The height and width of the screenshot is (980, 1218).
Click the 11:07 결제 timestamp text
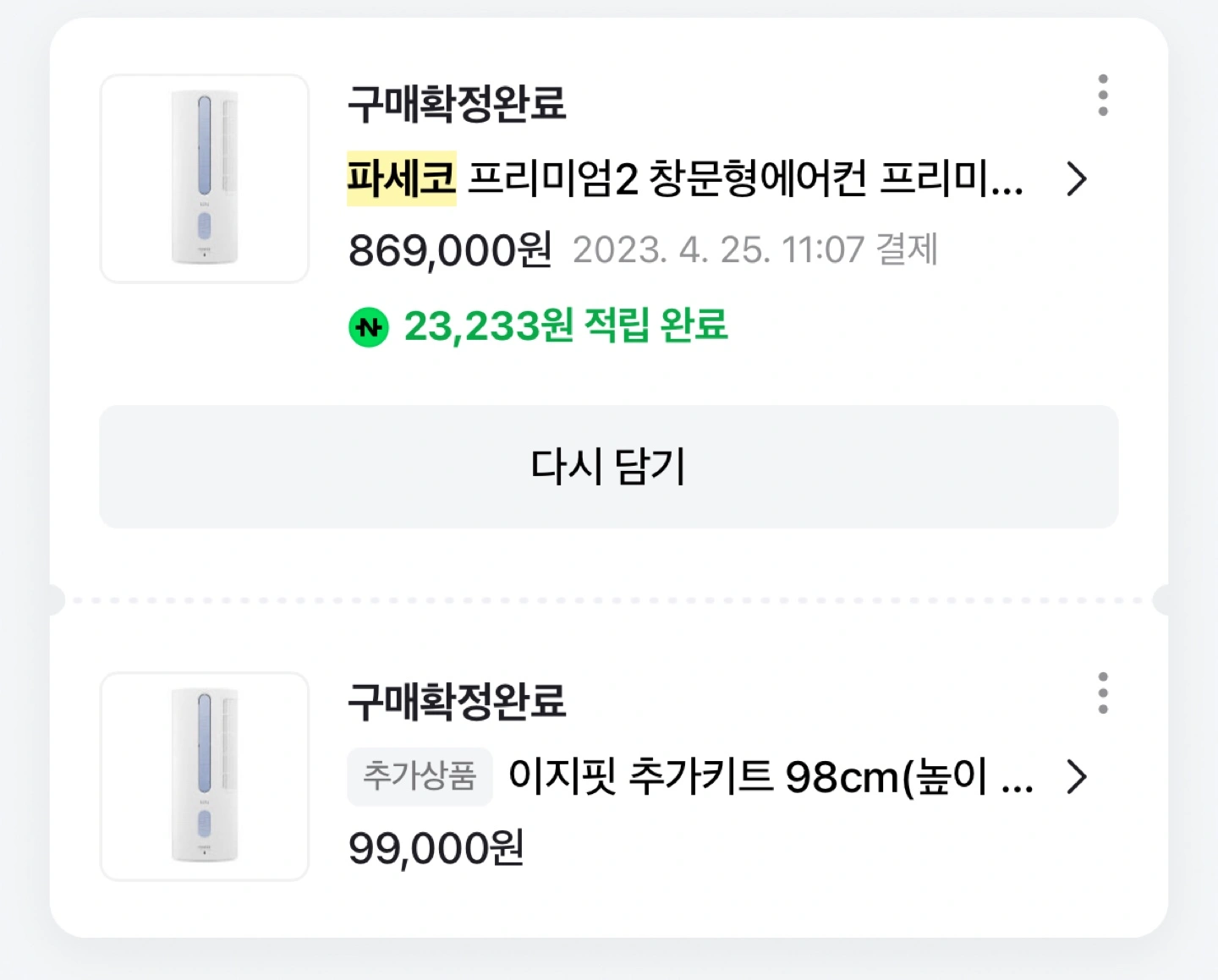click(860, 250)
